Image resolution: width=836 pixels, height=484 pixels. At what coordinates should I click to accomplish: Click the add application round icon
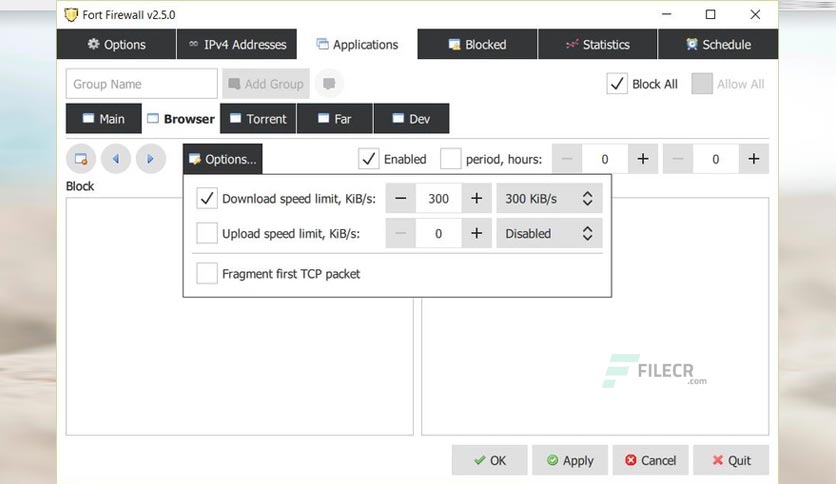coord(81,159)
